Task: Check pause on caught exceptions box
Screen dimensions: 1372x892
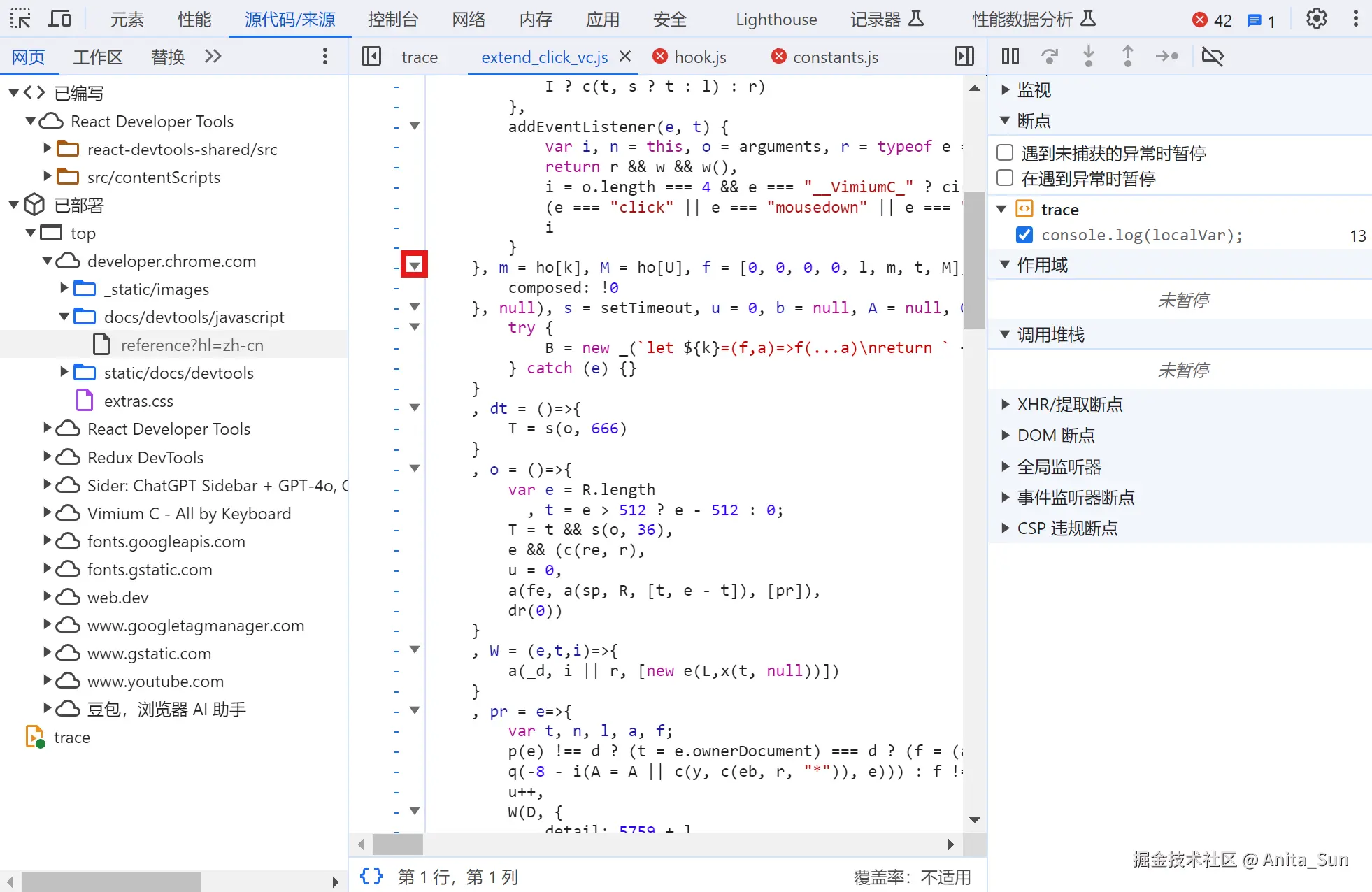Action: (x=1005, y=178)
